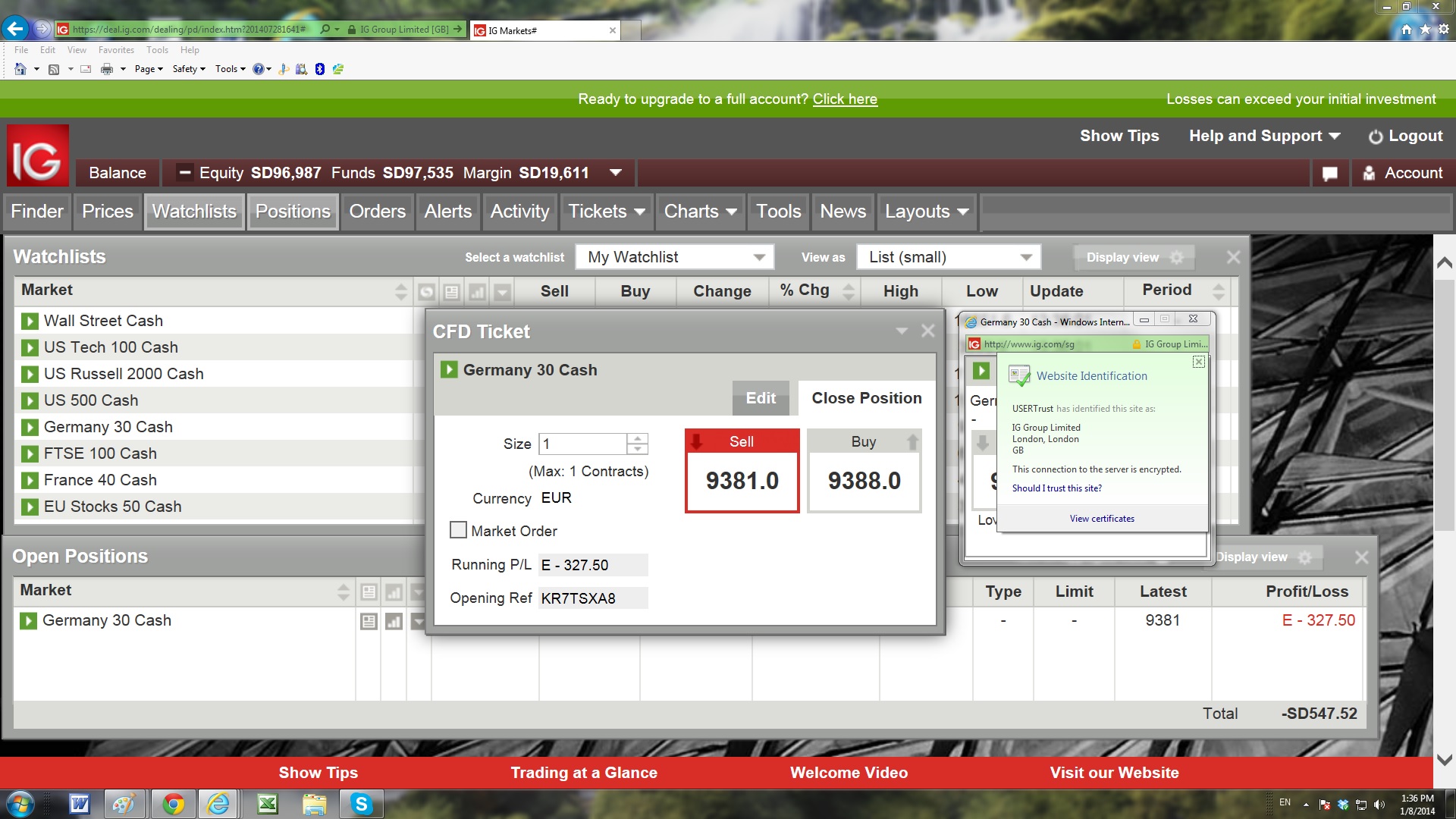Open Trading at a Glance
The height and width of the screenshot is (819, 1456).
coord(583,773)
